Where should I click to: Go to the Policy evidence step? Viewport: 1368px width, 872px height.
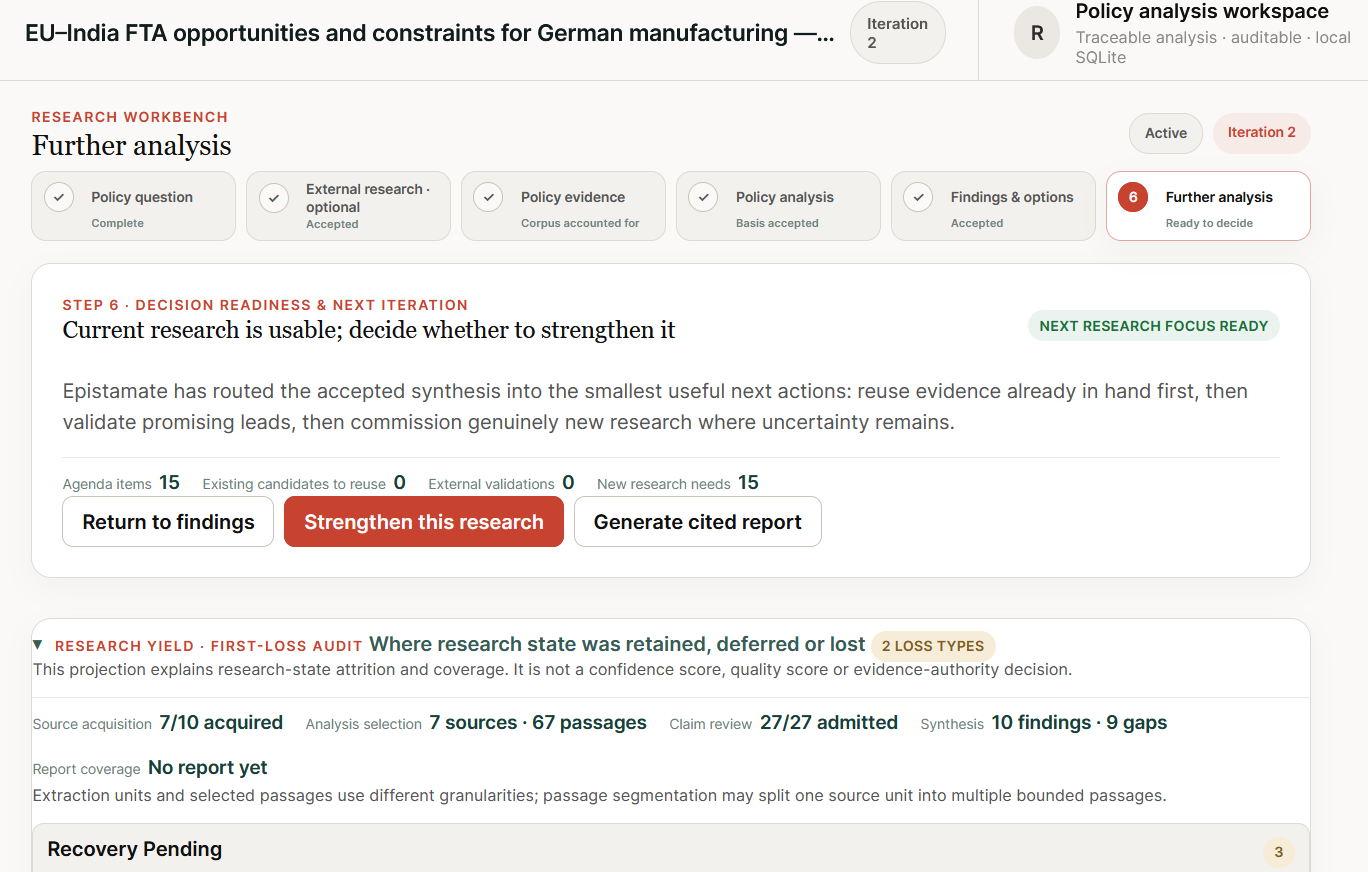[x=563, y=206]
